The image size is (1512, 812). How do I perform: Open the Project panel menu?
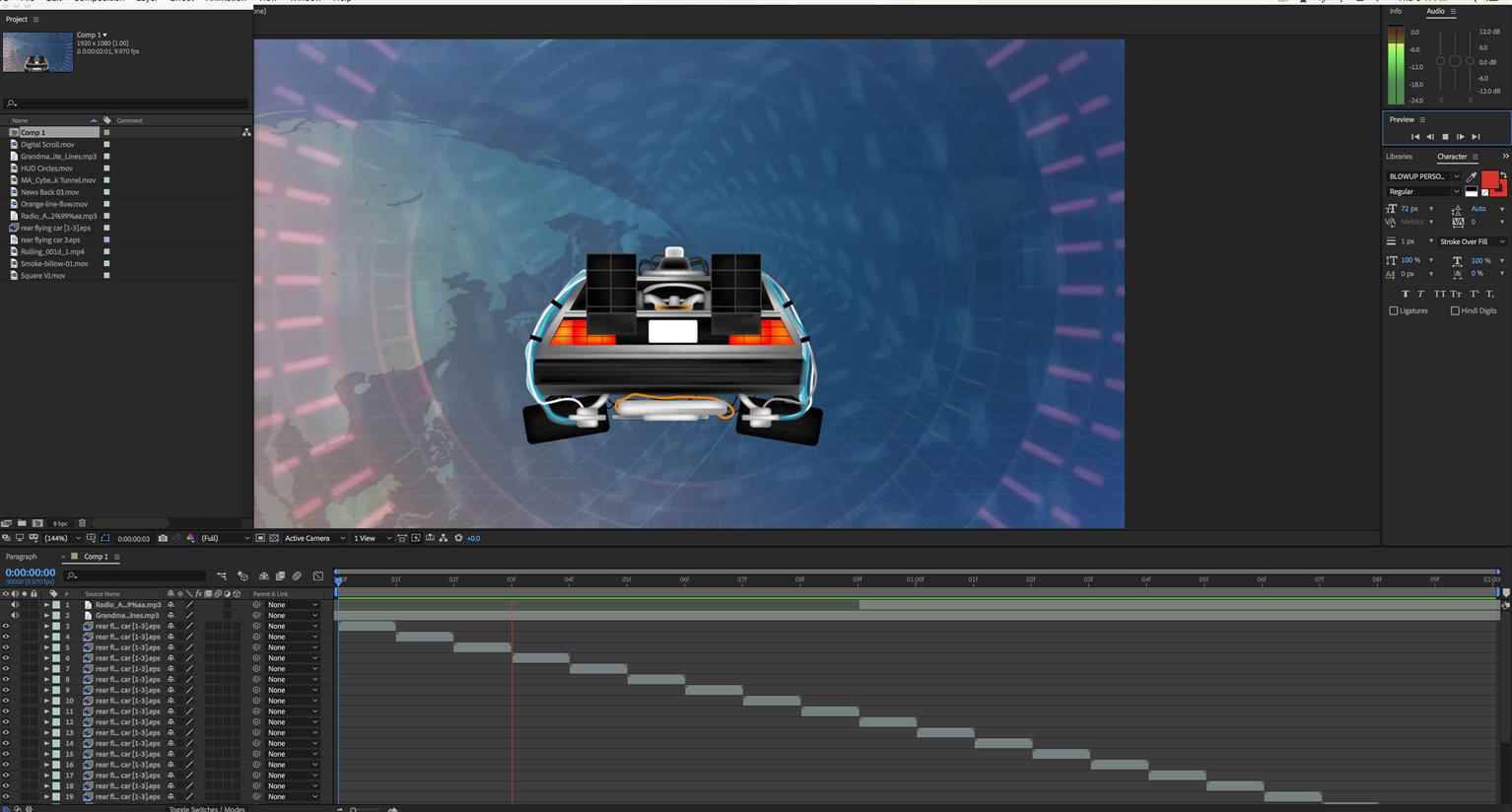[x=36, y=19]
